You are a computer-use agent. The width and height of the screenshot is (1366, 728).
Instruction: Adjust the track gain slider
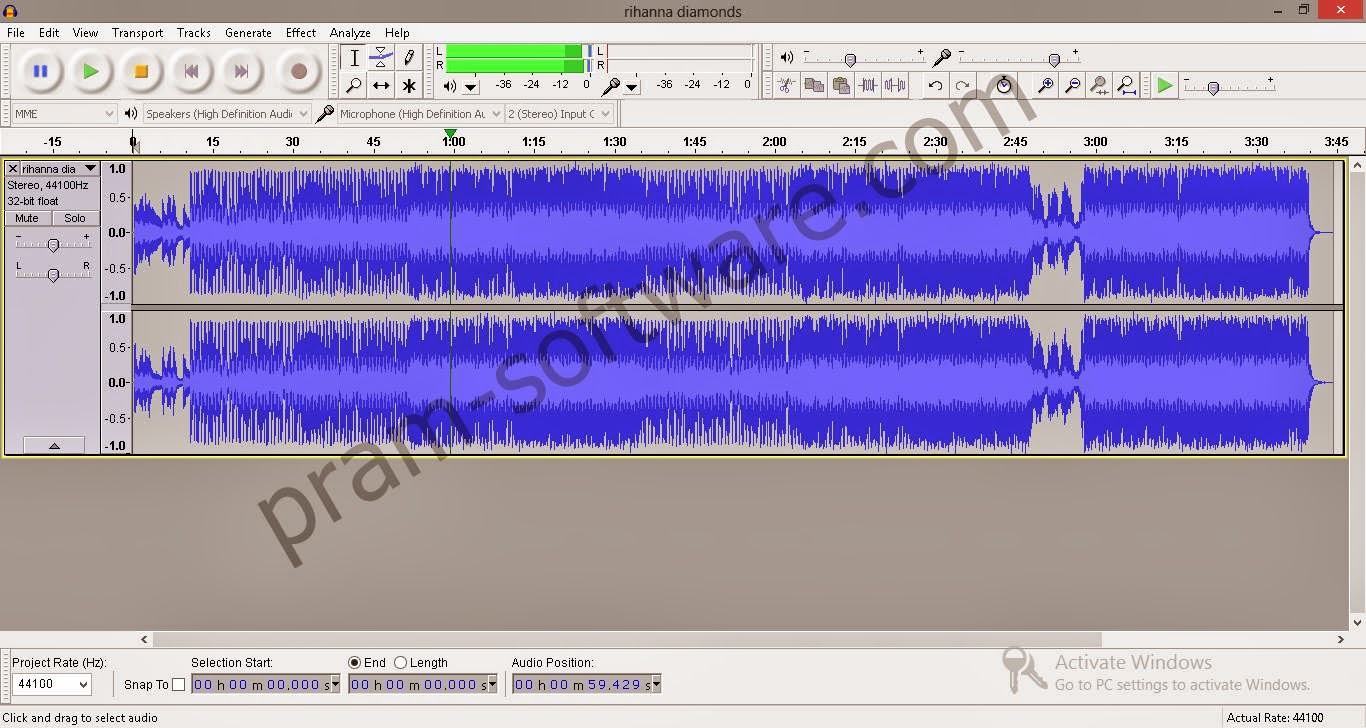click(53, 244)
